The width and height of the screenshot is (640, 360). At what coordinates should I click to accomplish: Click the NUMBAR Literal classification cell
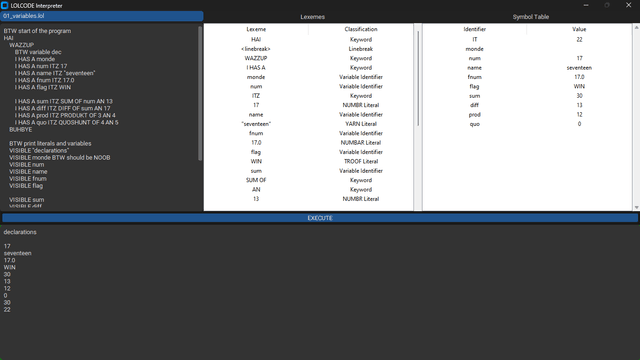point(361,143)
